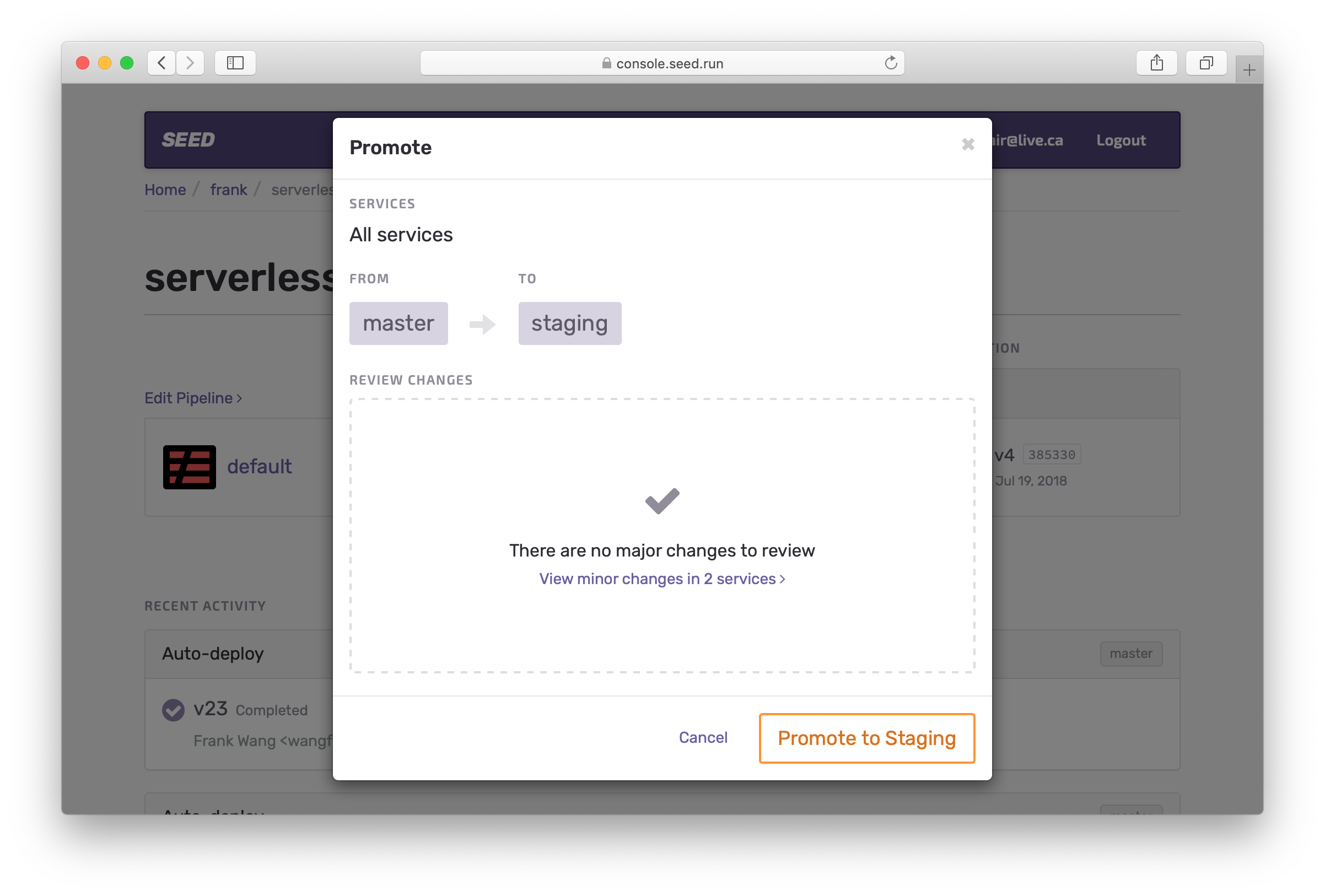Screen dimensions: 1325x896
Task: Reload the page with the refresh icon
Action: pos(891,63)
